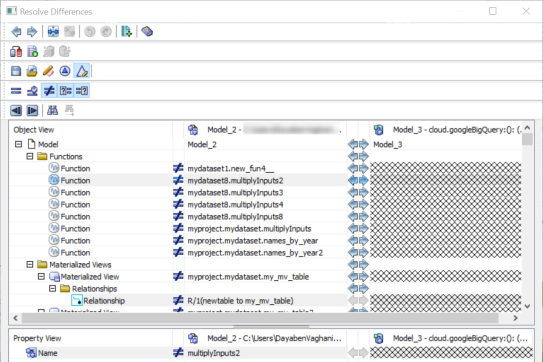Click the blue left arrow in the top toolbar
The image size is (543, 362).
point(16,32)
